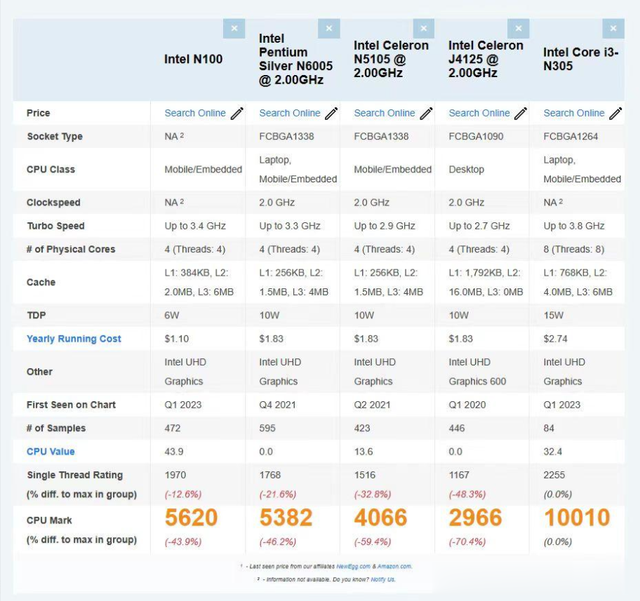Follow the Amazon.com affiliate link
640x601 pixels.
[x=394, y=566]
